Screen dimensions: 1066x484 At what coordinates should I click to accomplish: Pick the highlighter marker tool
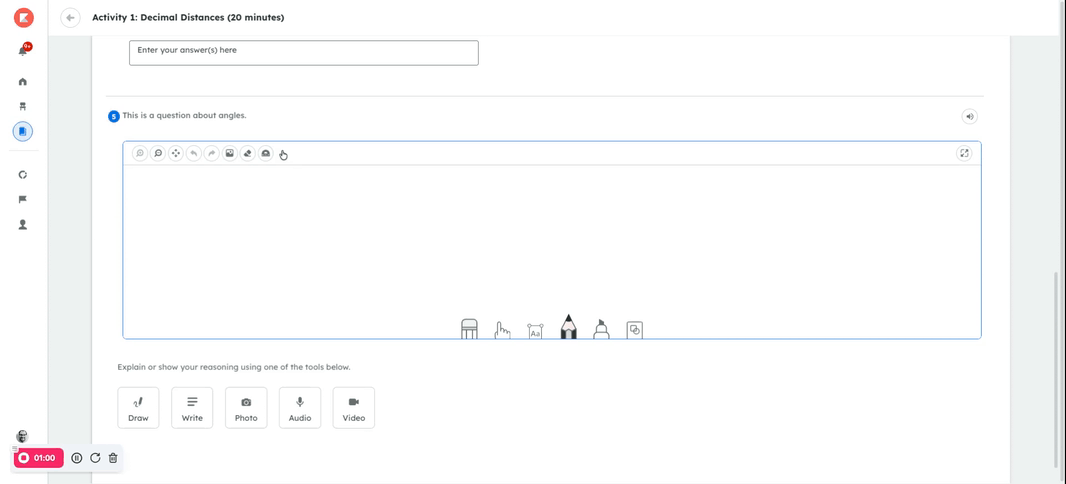click(601, 328)
